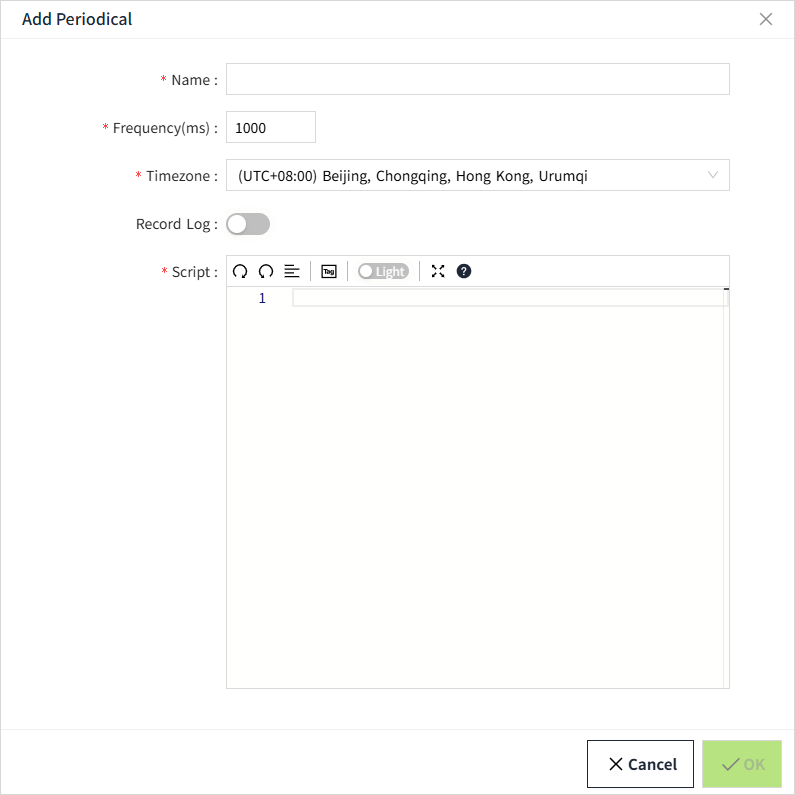Click the Frequency(ms) input showing 1000
Screen dimensions: 795x795
[271, 128]
